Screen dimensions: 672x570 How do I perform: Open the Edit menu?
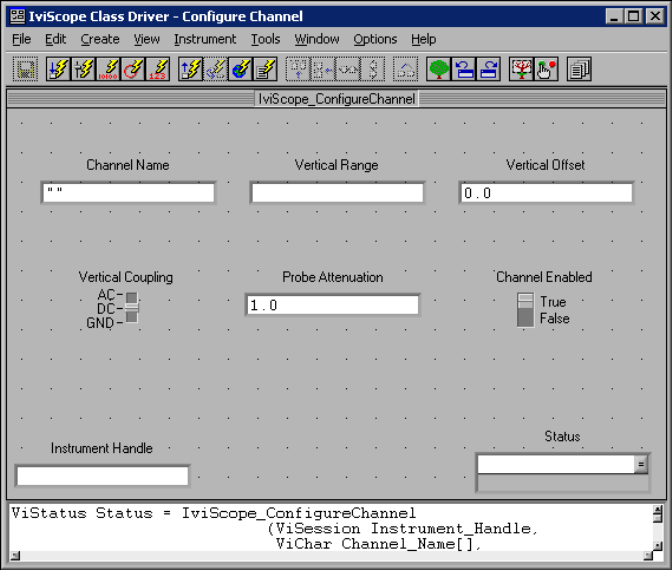click(x=55, y=39)
